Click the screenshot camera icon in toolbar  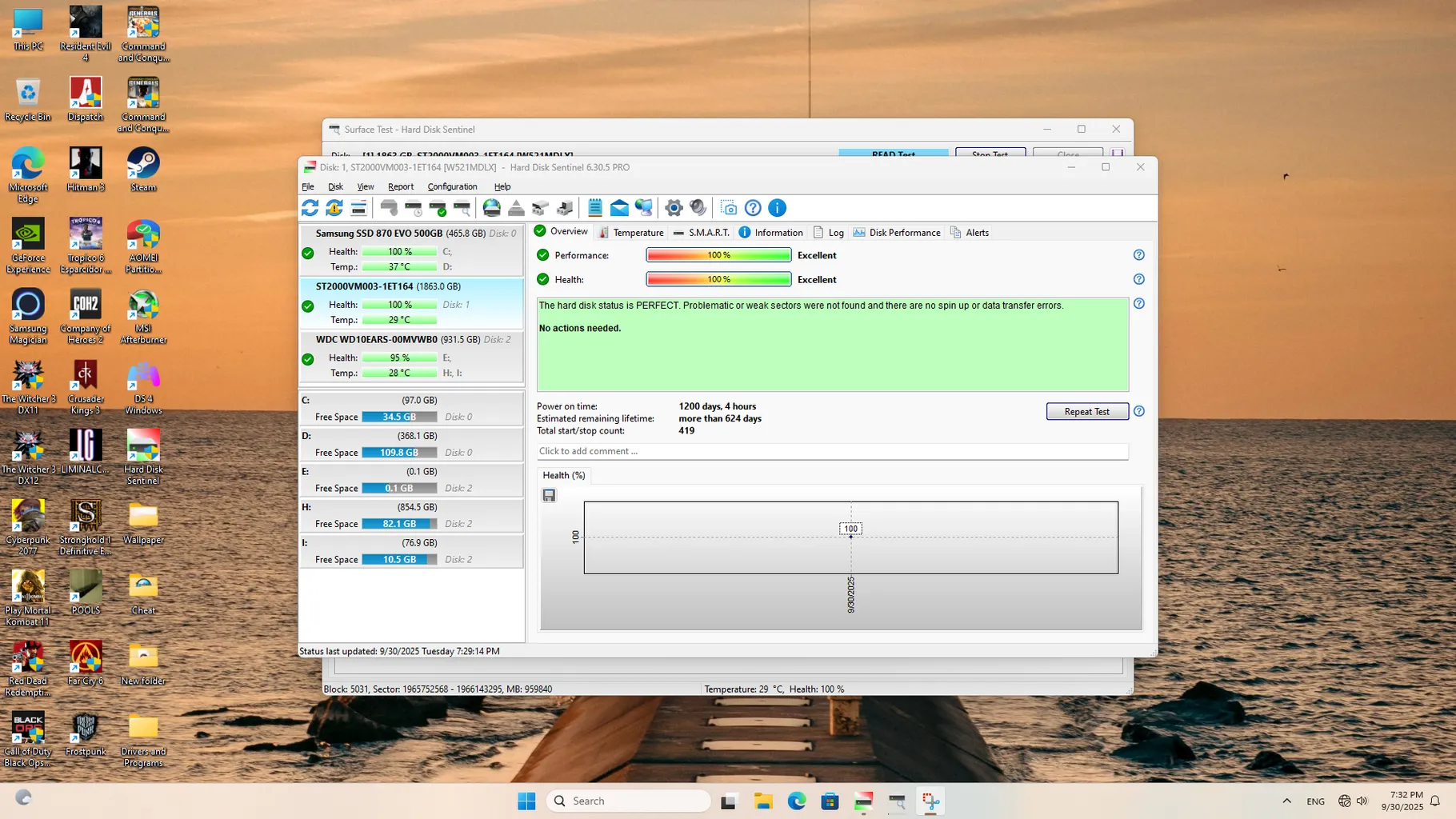pyautogui.click(x=729, y=208)
